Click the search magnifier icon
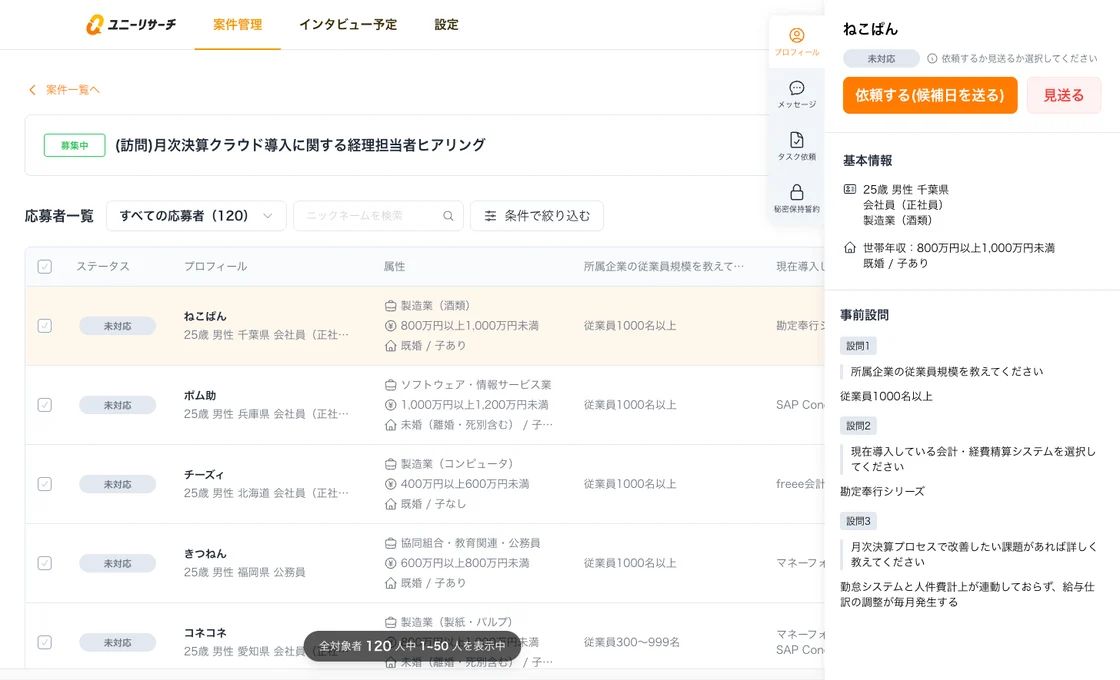This screenshot has height=680, width=1120. (448, 216)
